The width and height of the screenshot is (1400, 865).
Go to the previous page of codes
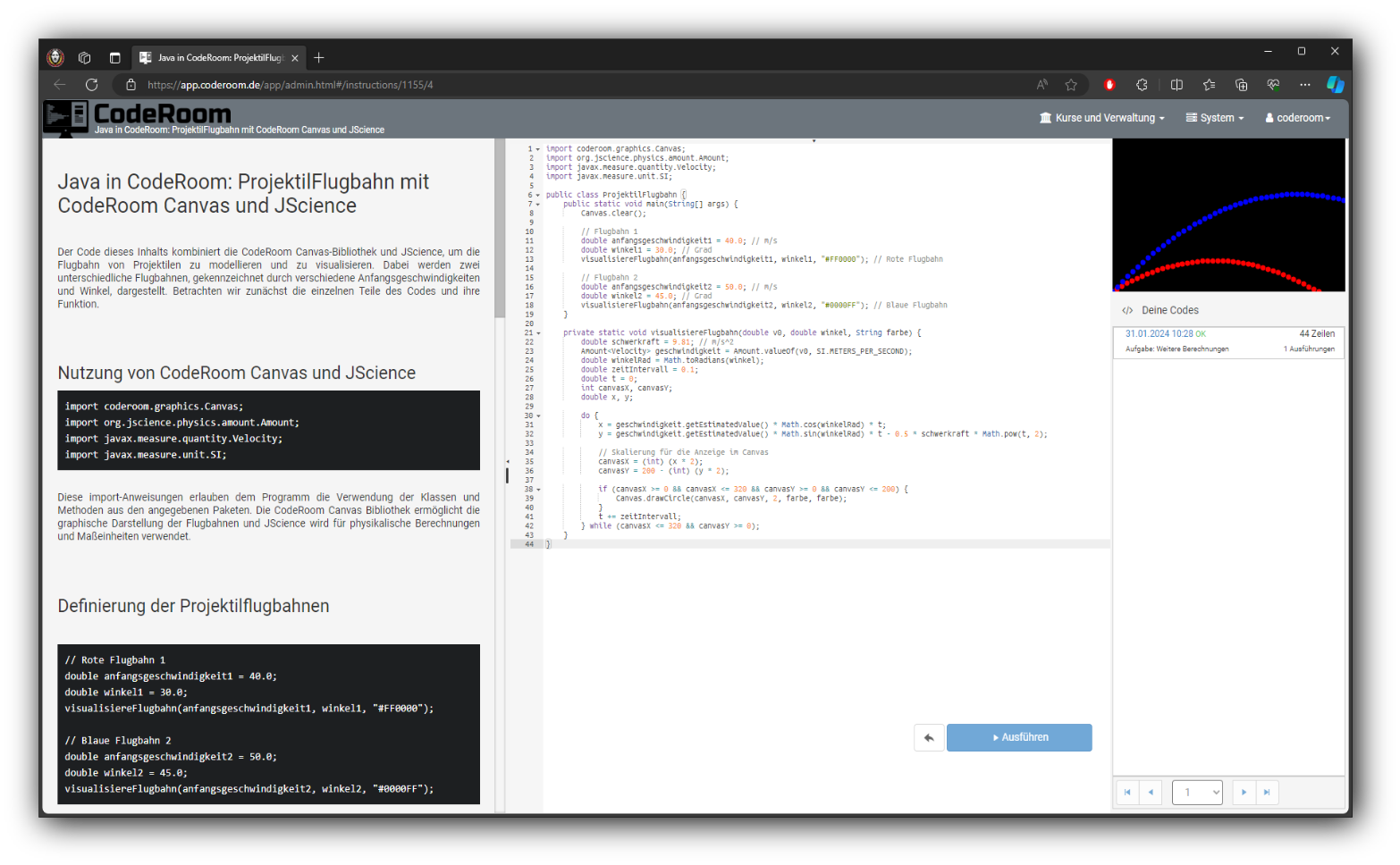(x=1151, y=793)
